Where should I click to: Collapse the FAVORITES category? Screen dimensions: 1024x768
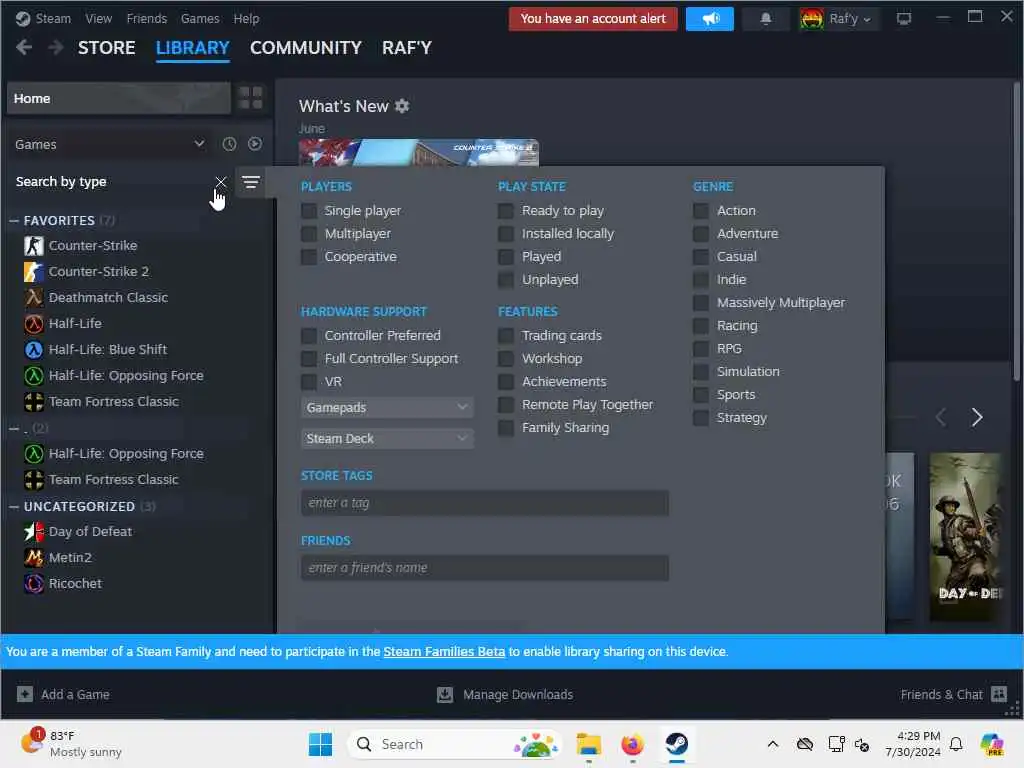click(14, 221)
